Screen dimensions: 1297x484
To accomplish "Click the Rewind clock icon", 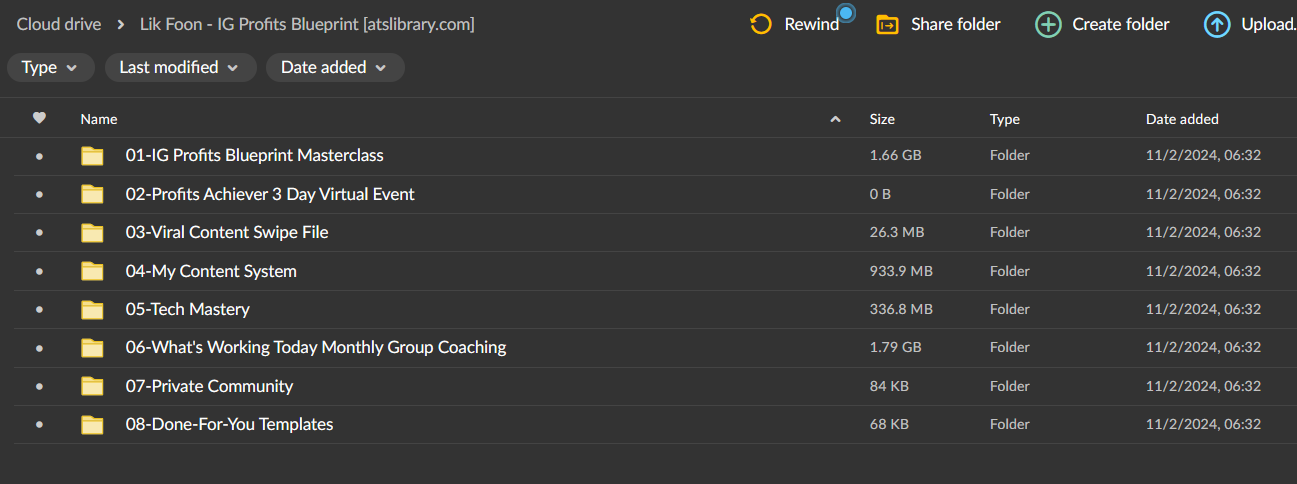I will coord(761,24).
